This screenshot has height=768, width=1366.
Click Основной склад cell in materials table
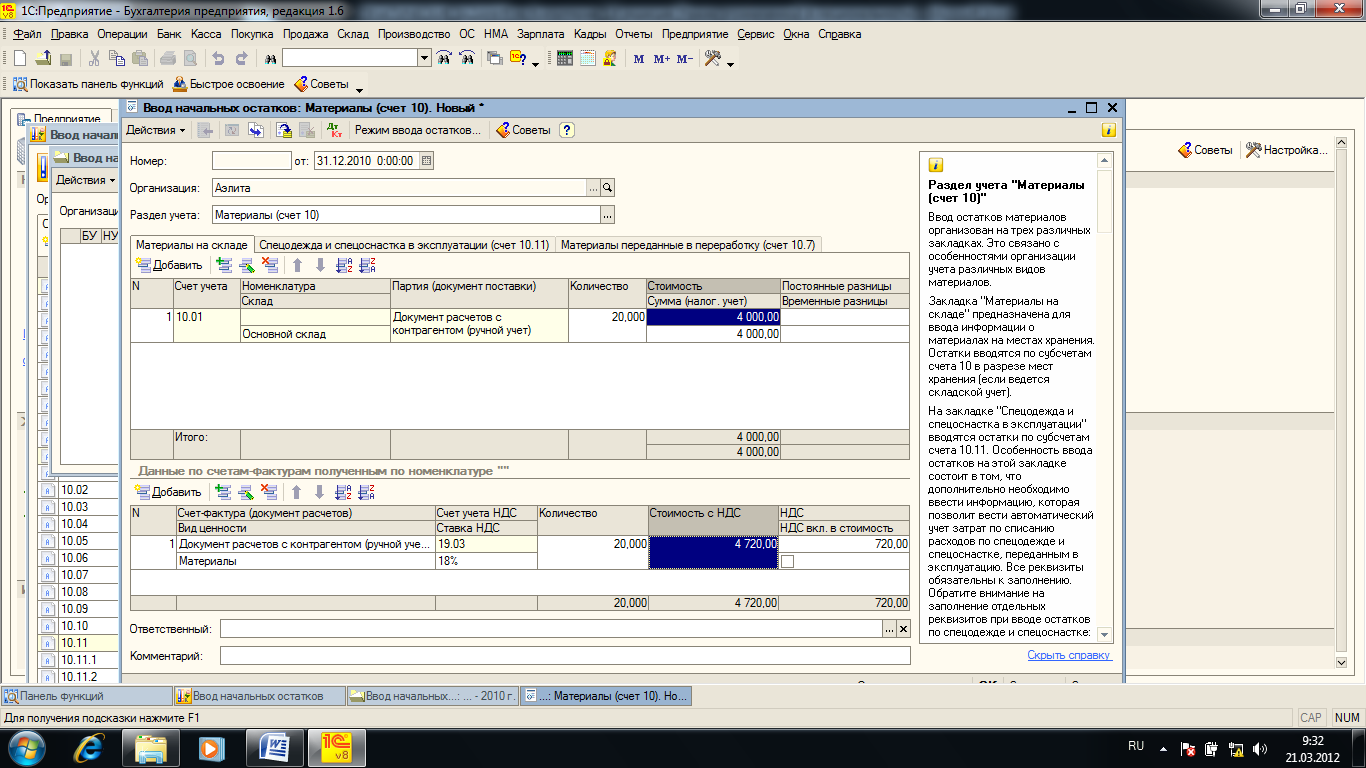pyautogui.click(x=315, y=334)
